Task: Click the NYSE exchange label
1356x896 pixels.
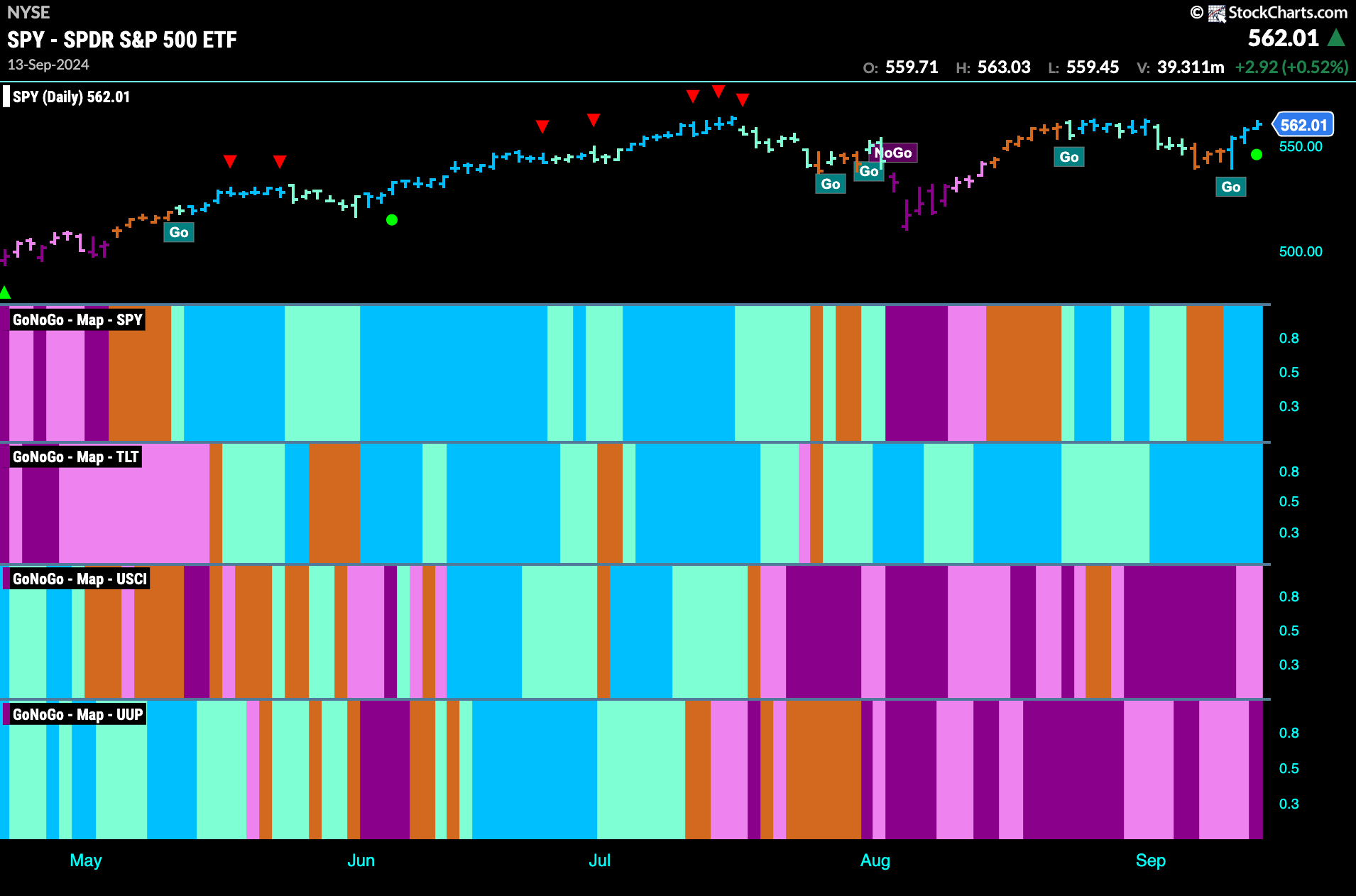Action: (28, 13)
